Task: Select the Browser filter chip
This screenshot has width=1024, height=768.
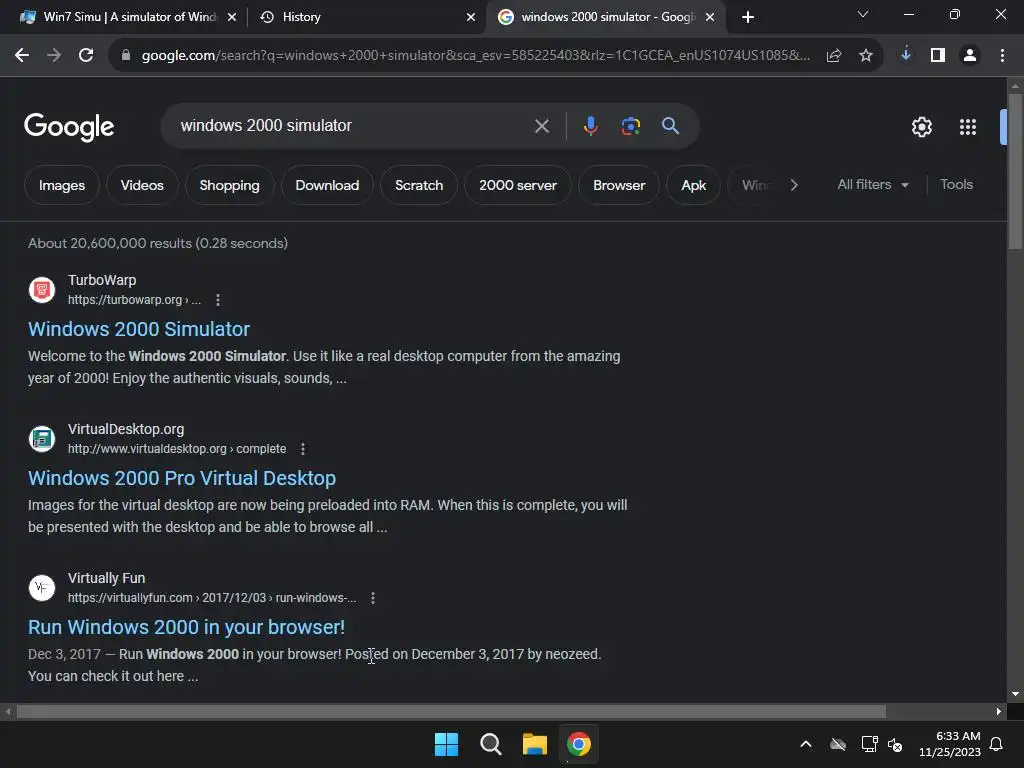Action: pyautogui.click(x=619, y=185)
